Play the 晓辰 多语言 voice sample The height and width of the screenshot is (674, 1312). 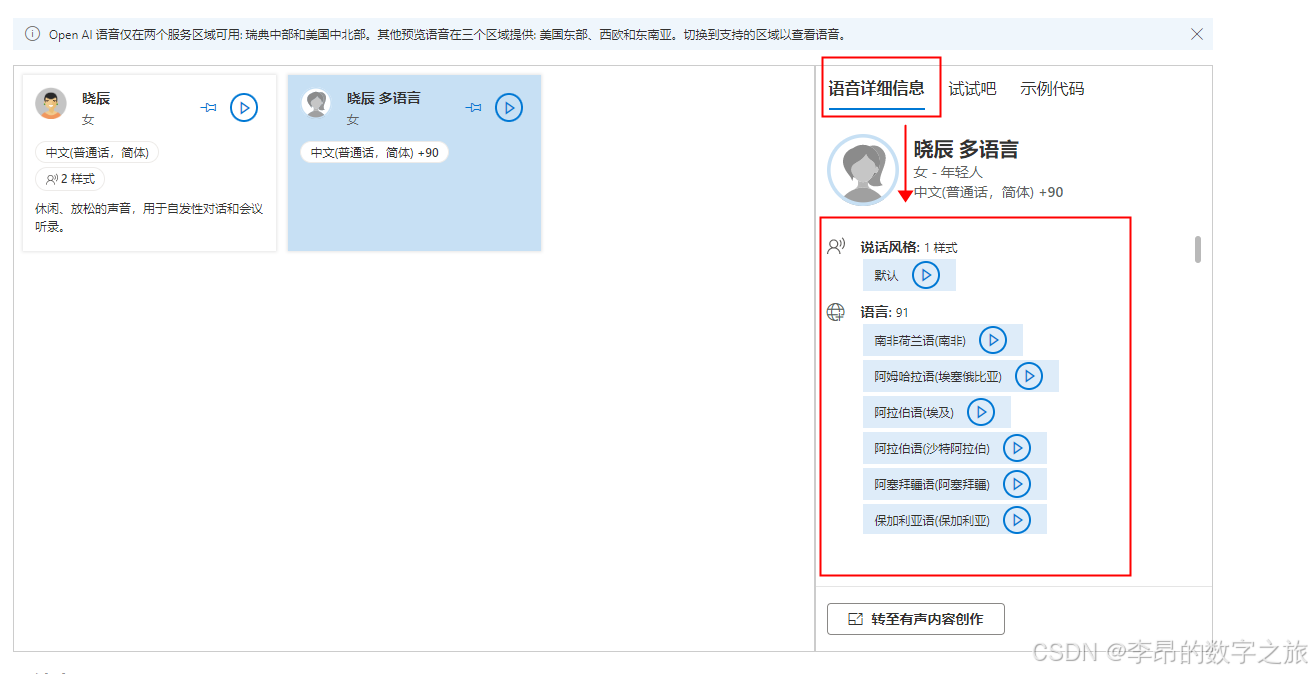509,107
